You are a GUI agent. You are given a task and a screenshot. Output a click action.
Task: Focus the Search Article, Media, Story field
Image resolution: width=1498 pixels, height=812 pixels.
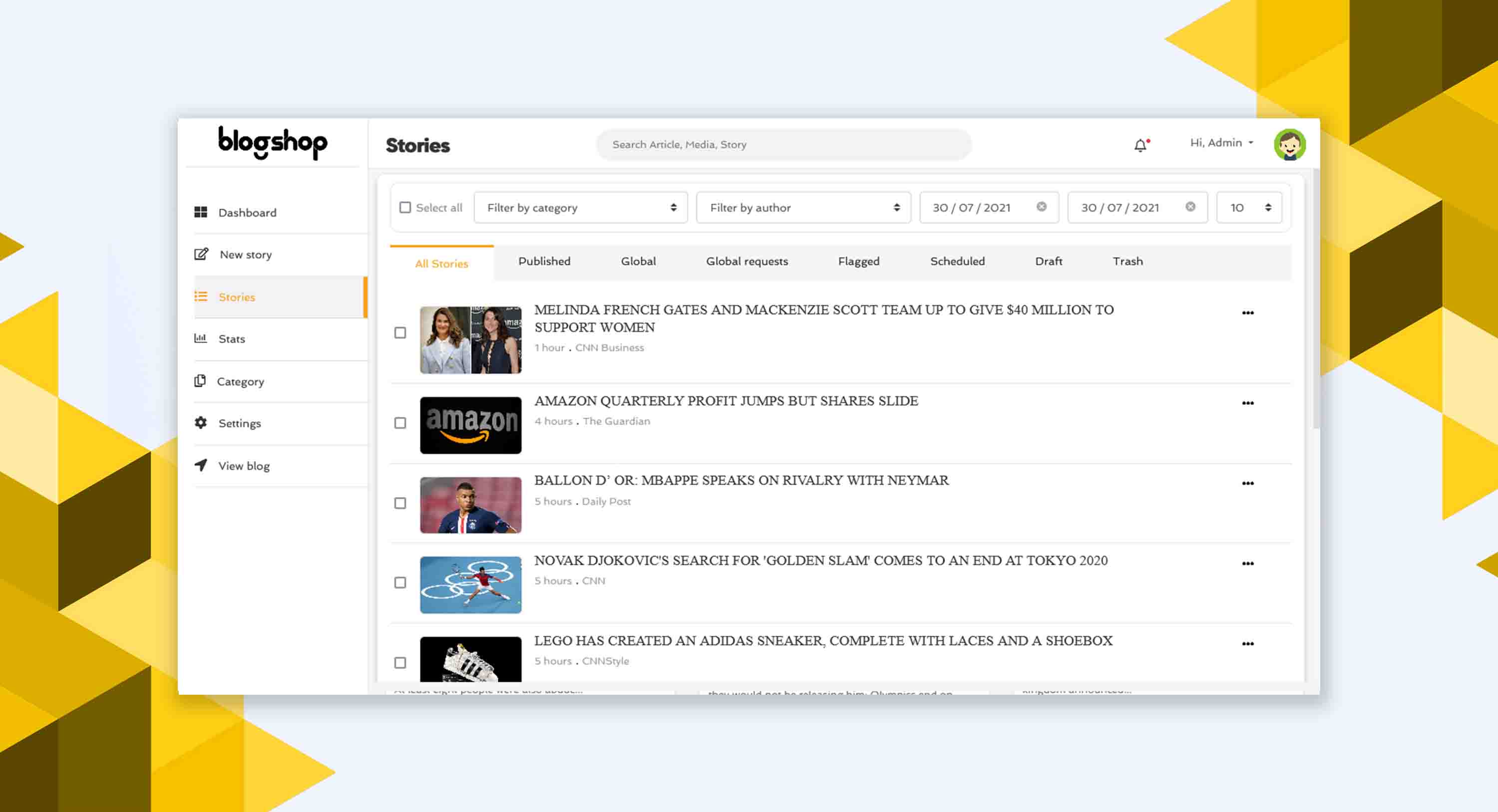783,144
